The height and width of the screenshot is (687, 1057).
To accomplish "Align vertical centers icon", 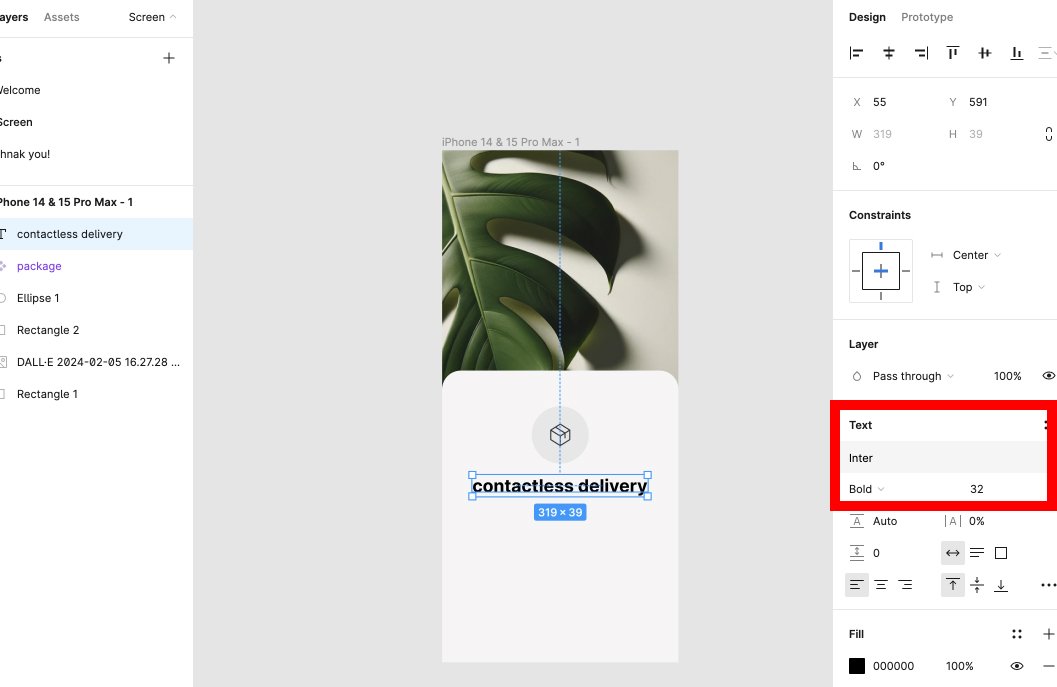I will 985,53.
